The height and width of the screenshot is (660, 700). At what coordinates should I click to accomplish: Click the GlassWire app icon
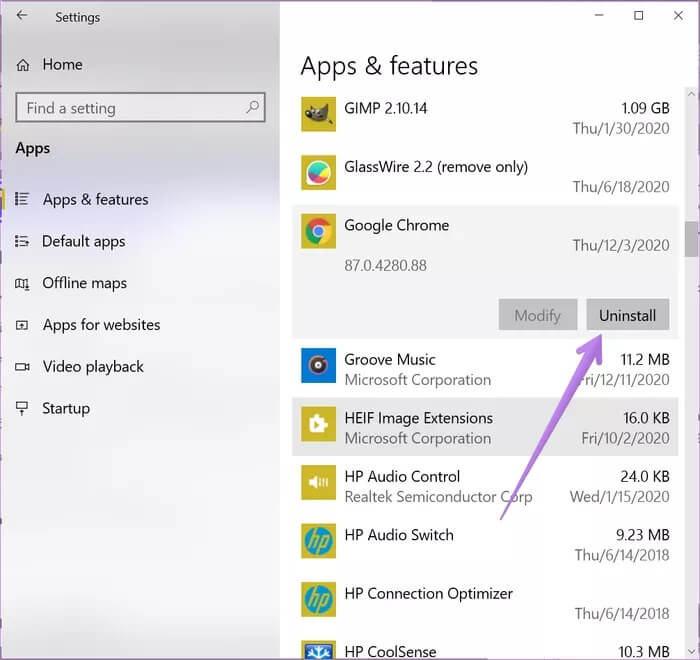318,172
